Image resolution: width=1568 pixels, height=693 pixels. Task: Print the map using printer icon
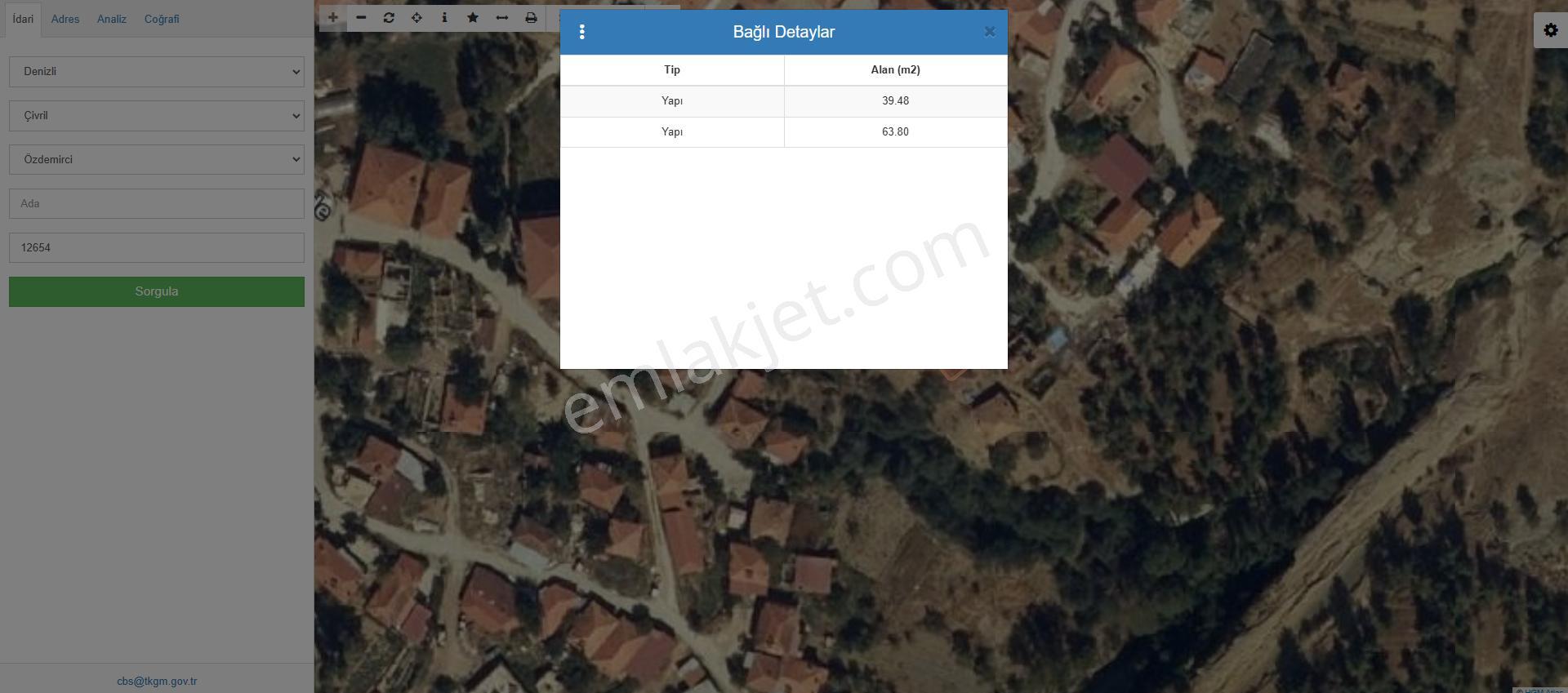pos(531,18)
